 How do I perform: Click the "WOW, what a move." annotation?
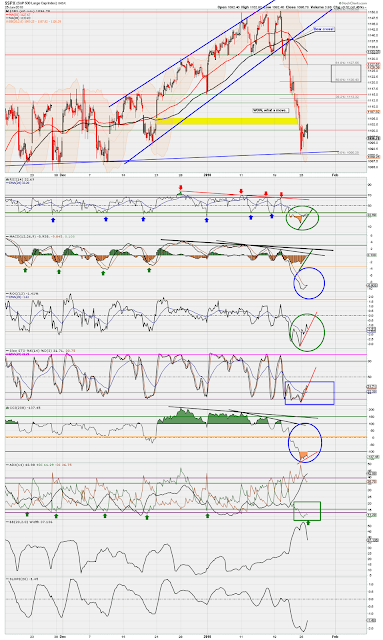pos(271,110)
